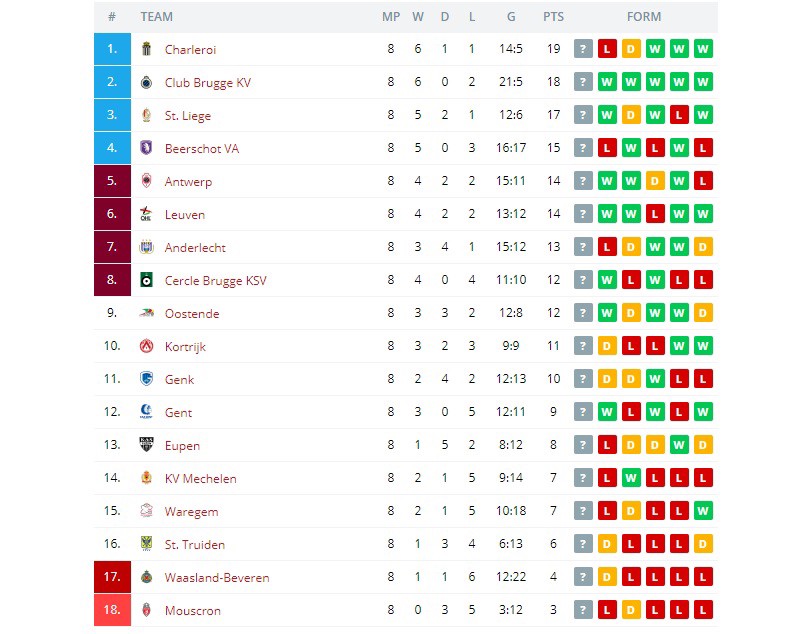Click the Charleroi club crest icon
The height and width of the screenshot is (634, 800).
146,49
